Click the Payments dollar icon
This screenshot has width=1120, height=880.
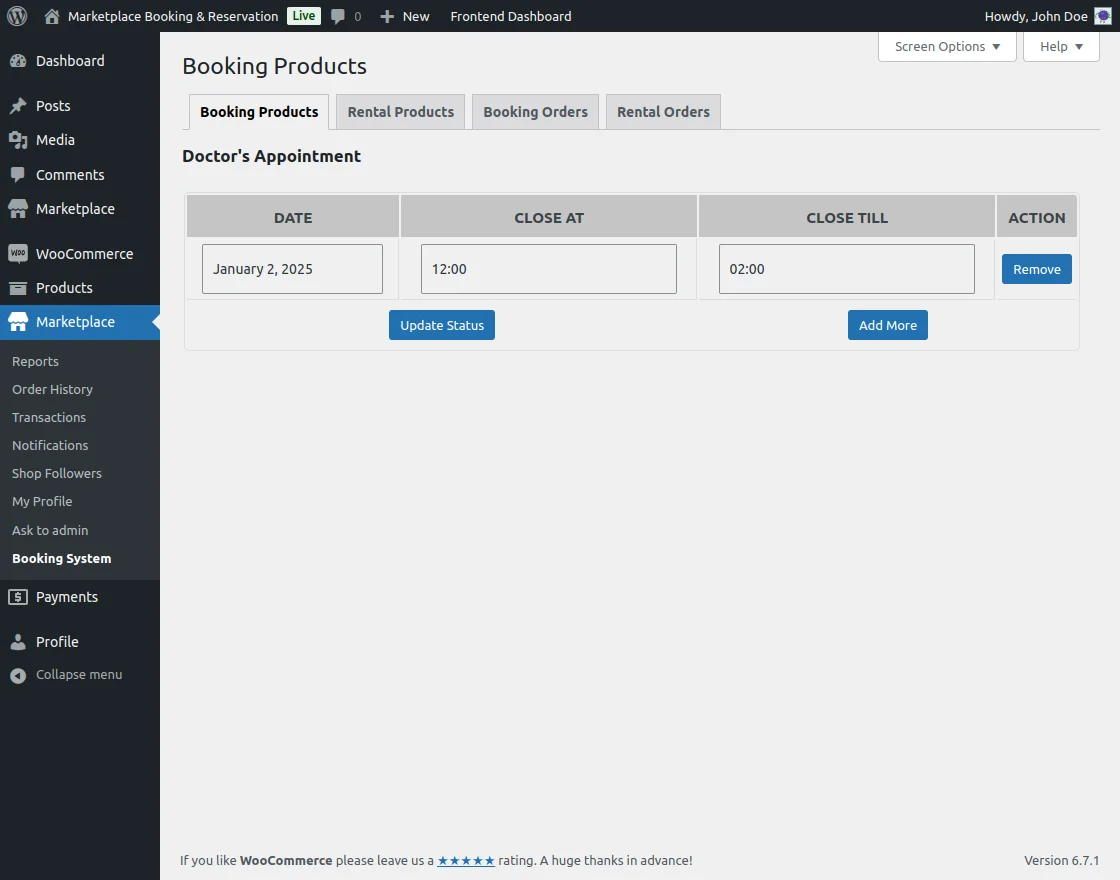pyautogui.click(x=18, y=597)
